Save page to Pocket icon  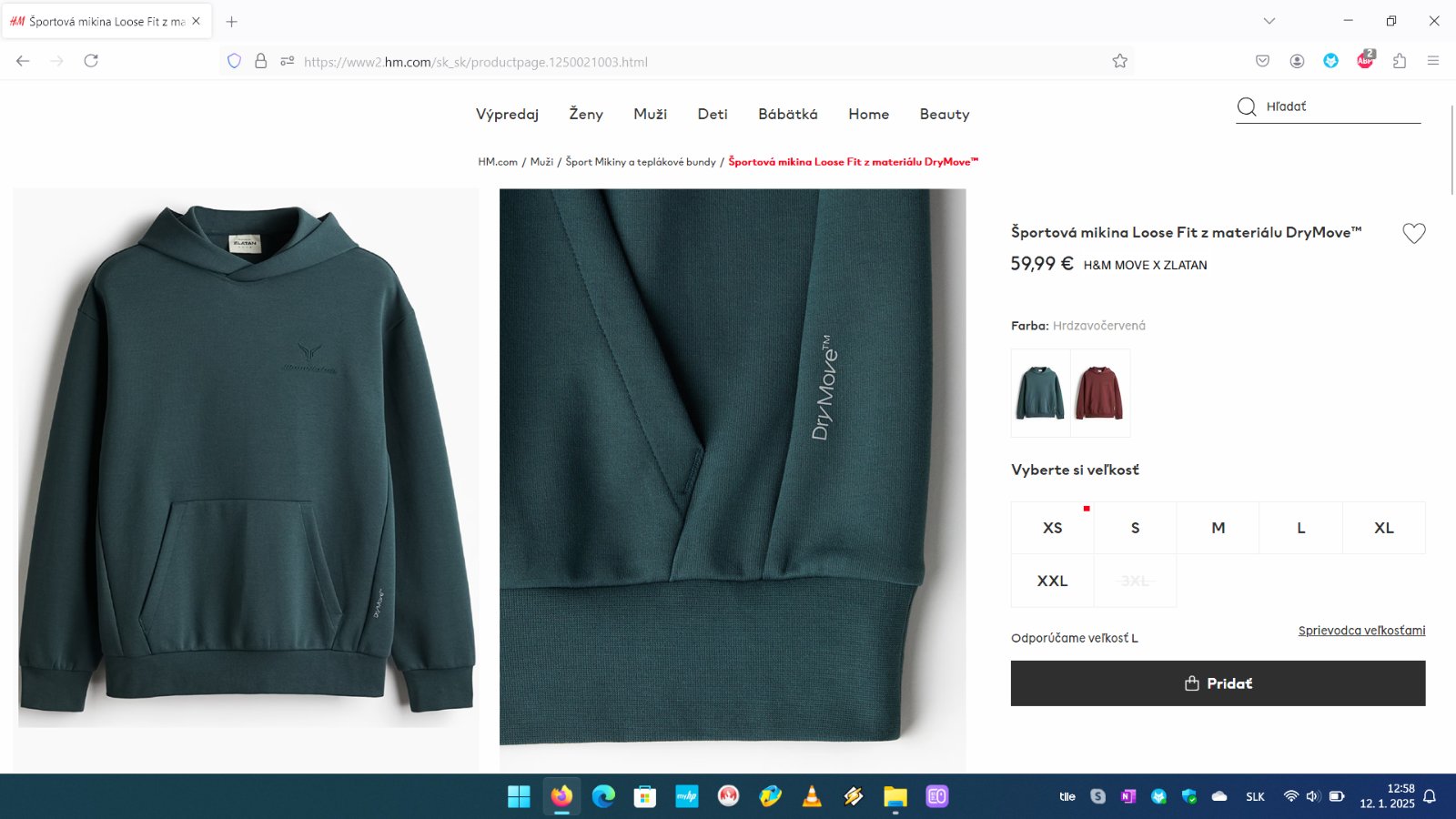(1262, 61)
